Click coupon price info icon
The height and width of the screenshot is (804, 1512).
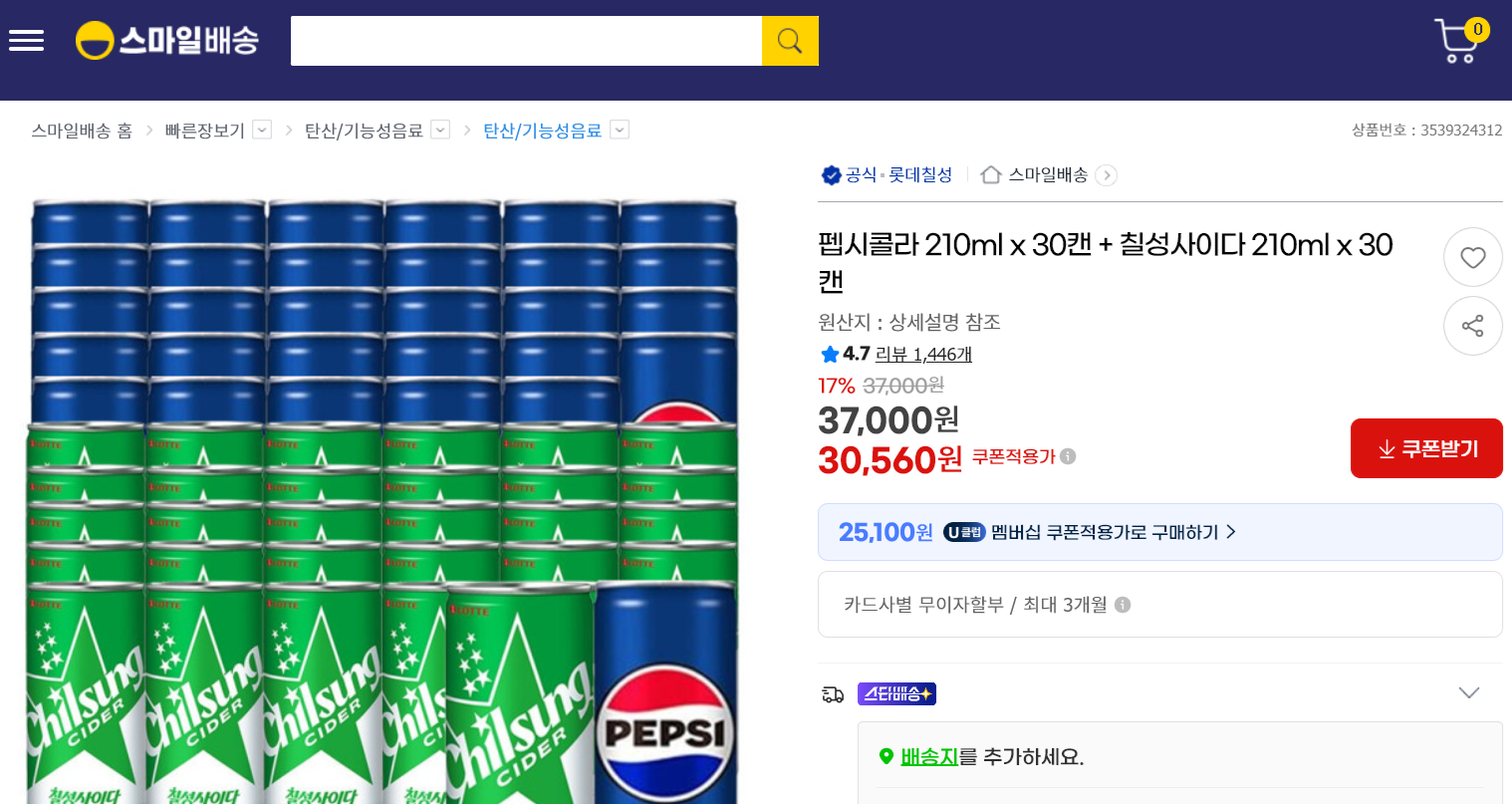[x=1068, y=456]
